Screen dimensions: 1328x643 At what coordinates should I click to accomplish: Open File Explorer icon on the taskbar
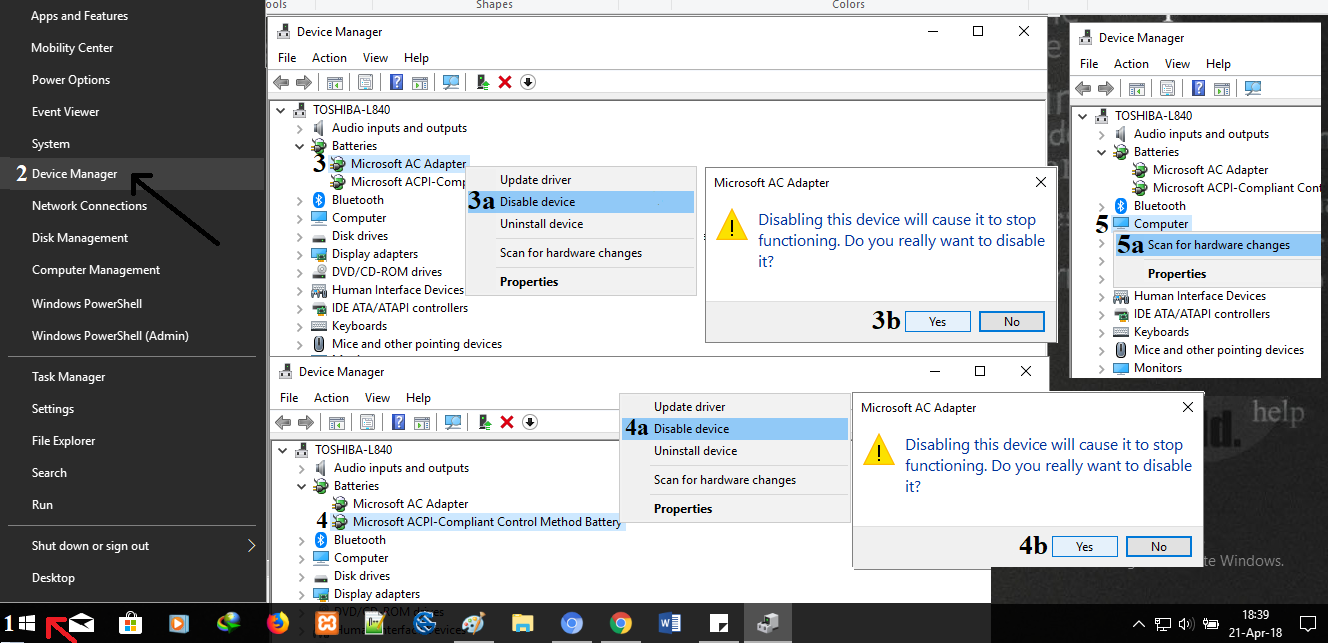click(x=522, y=624)
